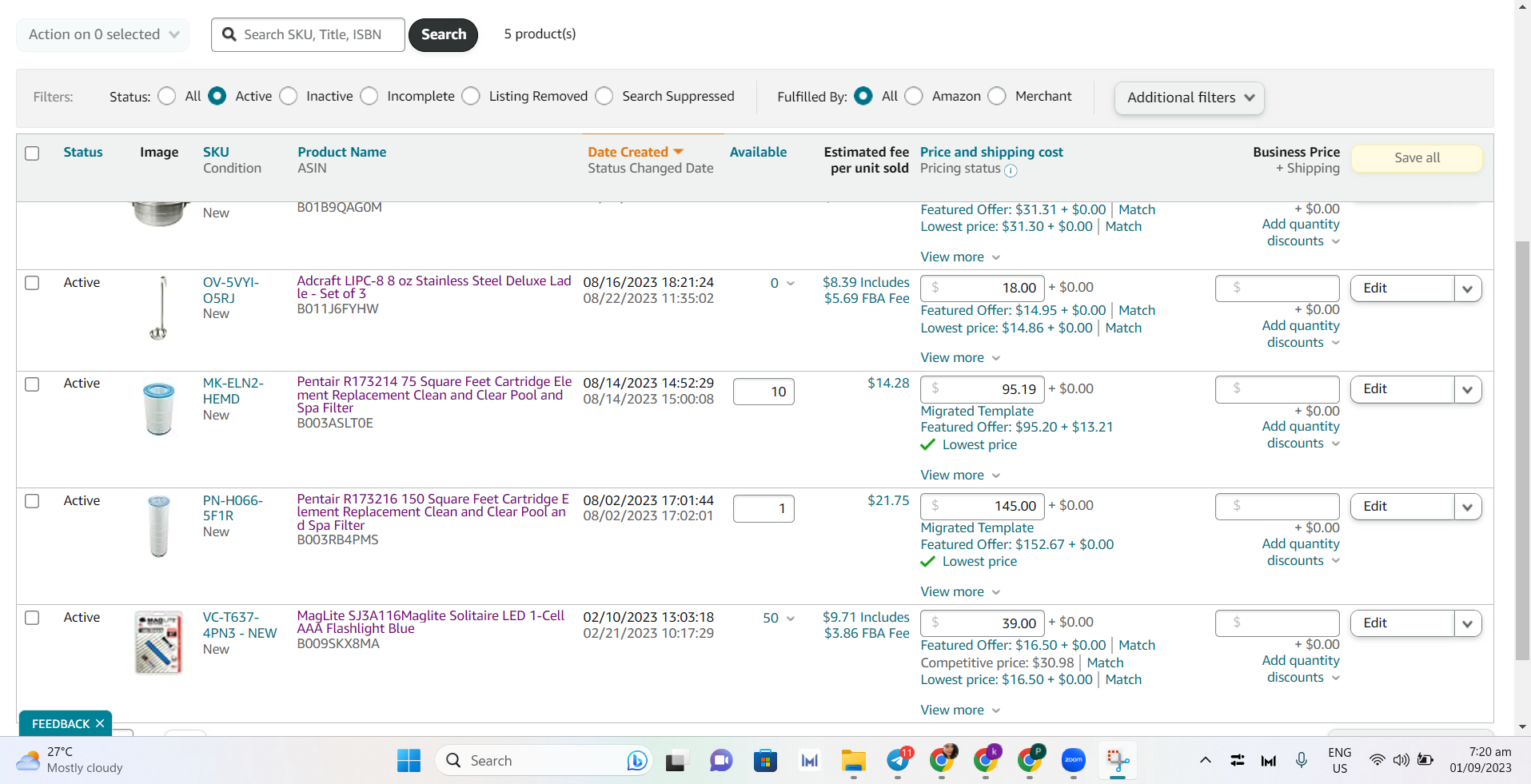
Task: Edit the available quantity field showing 10
Action: tap(764, 392)
